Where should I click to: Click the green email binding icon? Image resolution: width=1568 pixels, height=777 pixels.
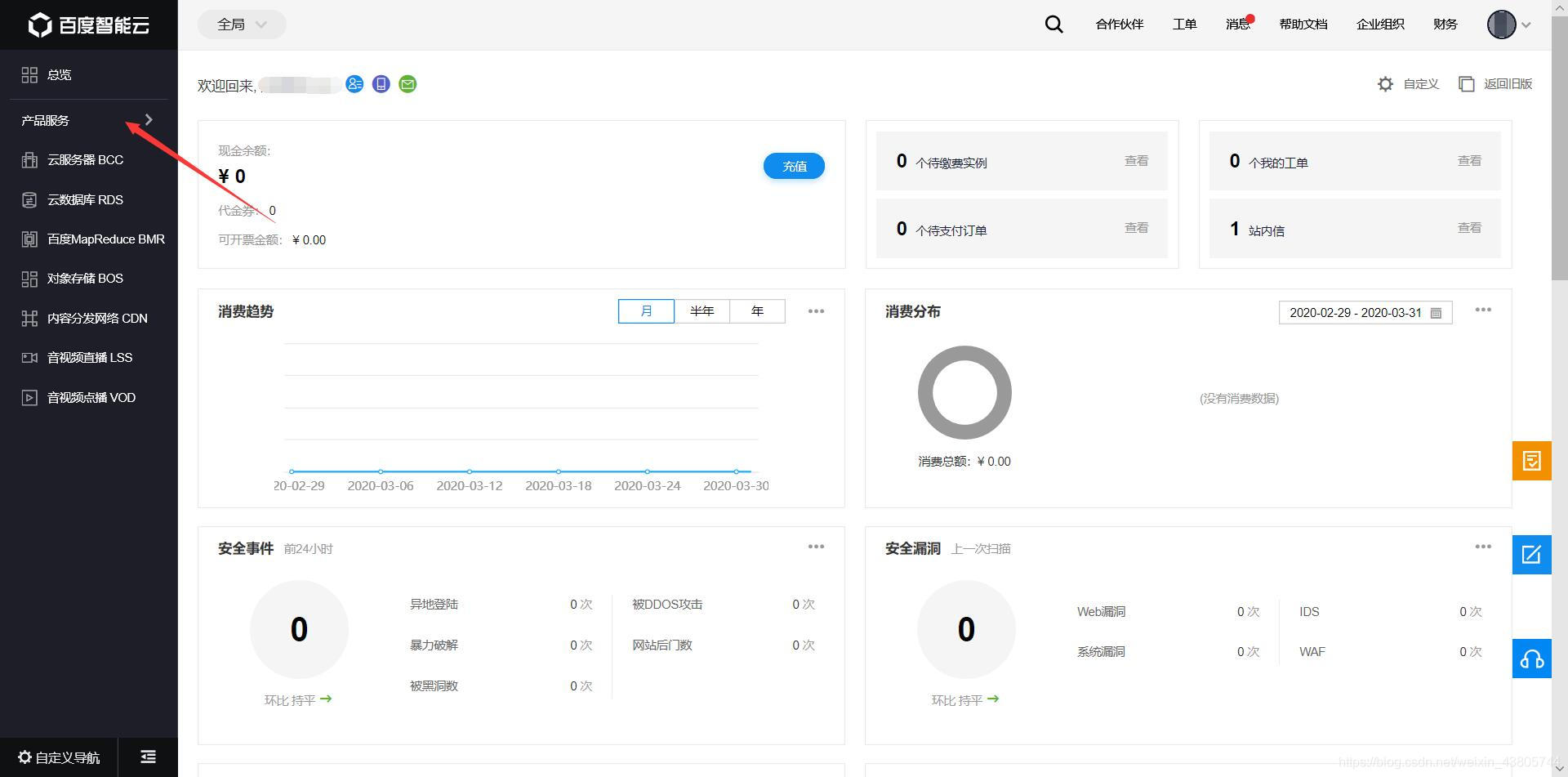408,84
